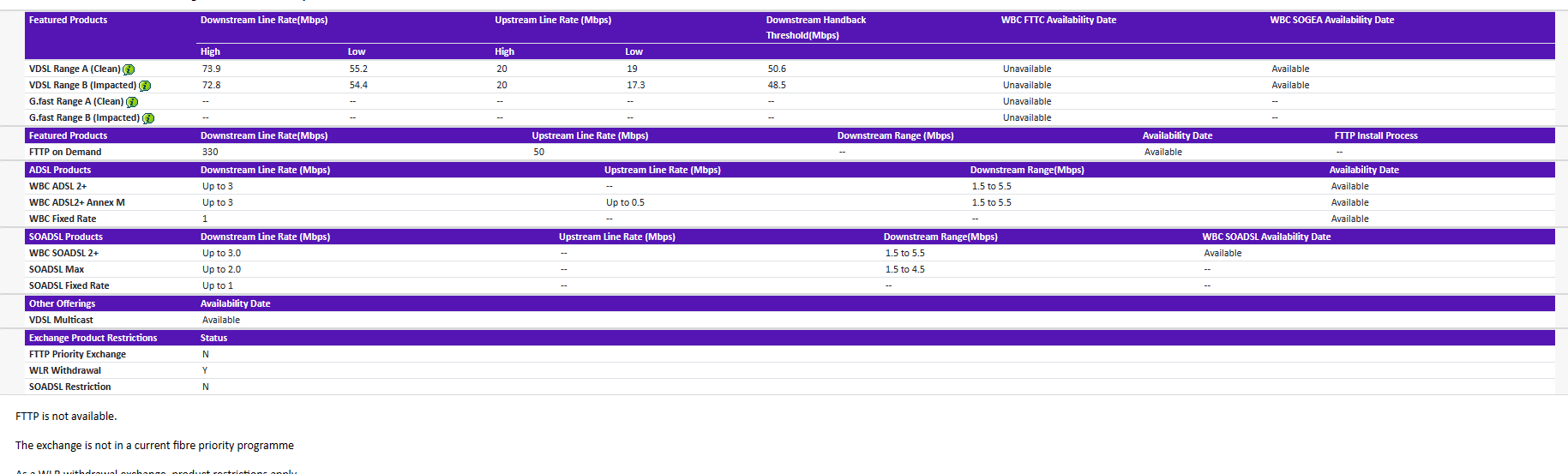Click the '1.5 to 4.5' downstream range
This screenshot has width=1568, height=474.
(x=905, y=269)
